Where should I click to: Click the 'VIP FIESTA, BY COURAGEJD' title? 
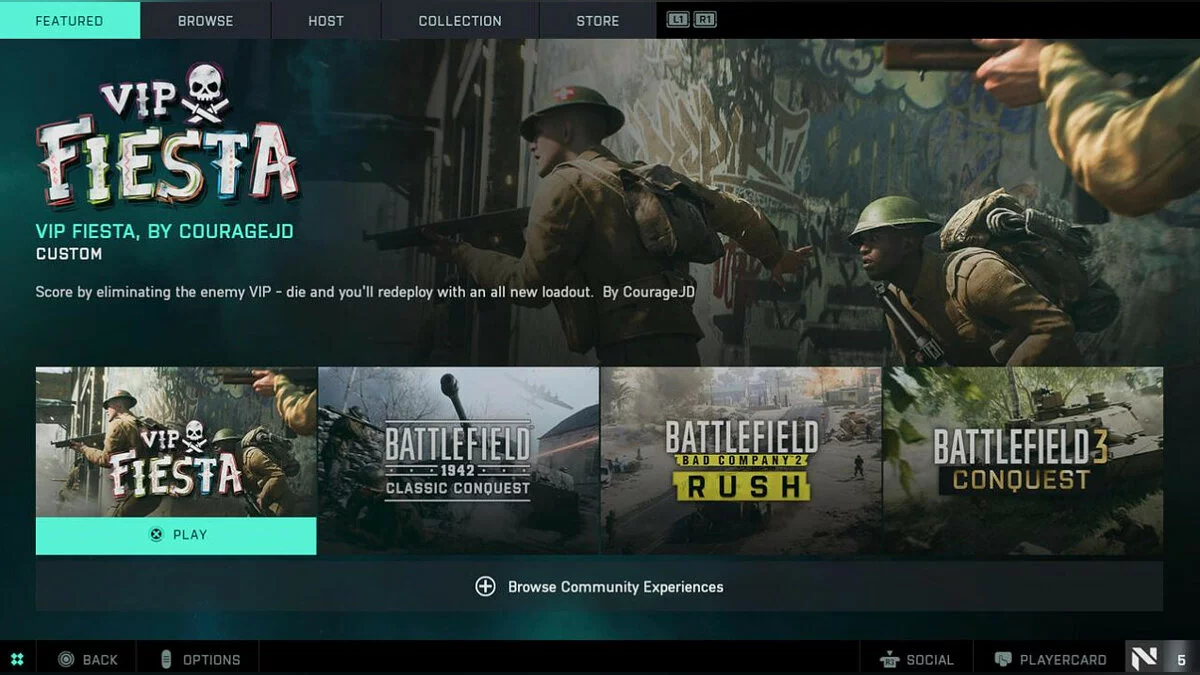pos(164,232)
